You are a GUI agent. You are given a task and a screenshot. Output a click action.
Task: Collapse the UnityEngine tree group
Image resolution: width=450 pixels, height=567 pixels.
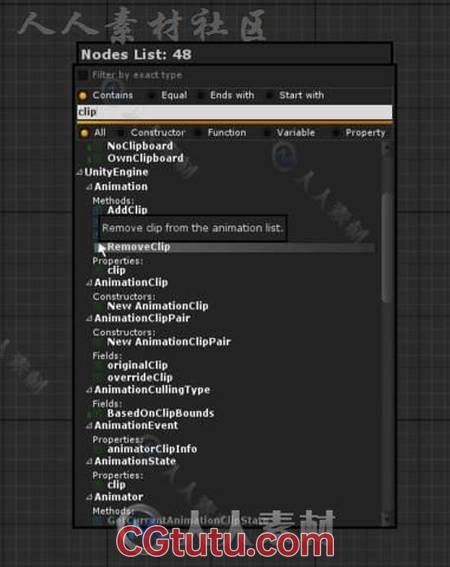pyautogui.click(x=80, y=172)
